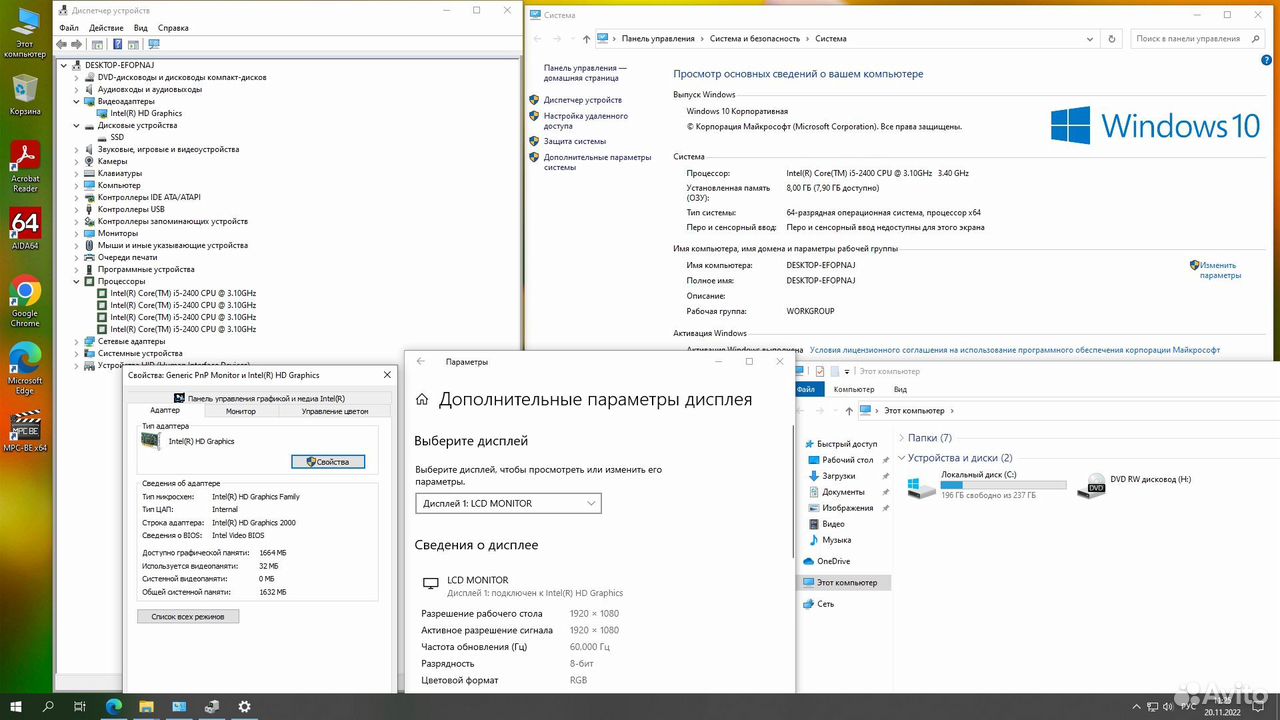This screenshot has height=720, width=1280.
Task: Open Task View from the taskbar
Action: [80, 706]
